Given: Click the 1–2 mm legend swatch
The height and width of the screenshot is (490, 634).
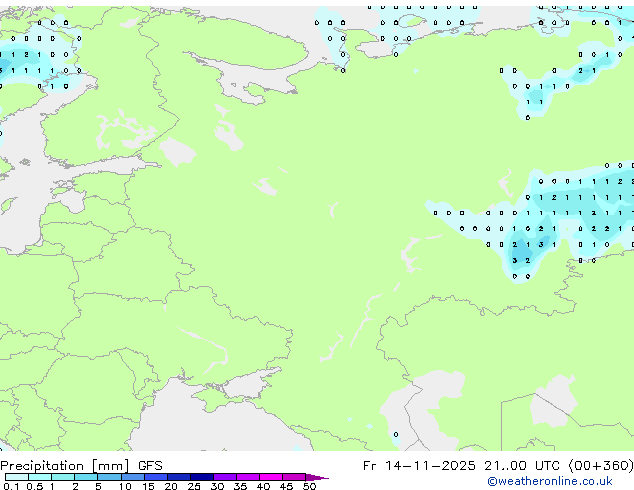Looking at the screenshot, I should coord(63,477).
